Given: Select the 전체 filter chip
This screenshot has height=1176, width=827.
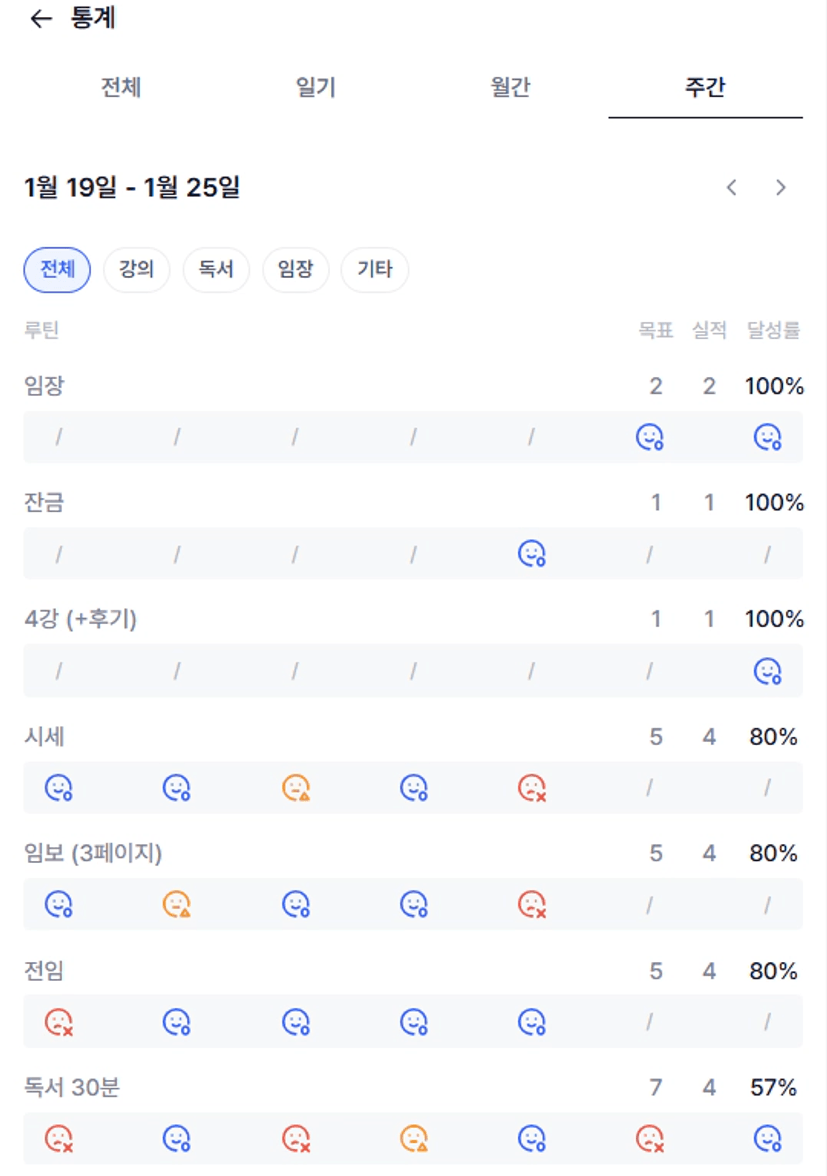Looking at the screenshot, I should point(57,270).
